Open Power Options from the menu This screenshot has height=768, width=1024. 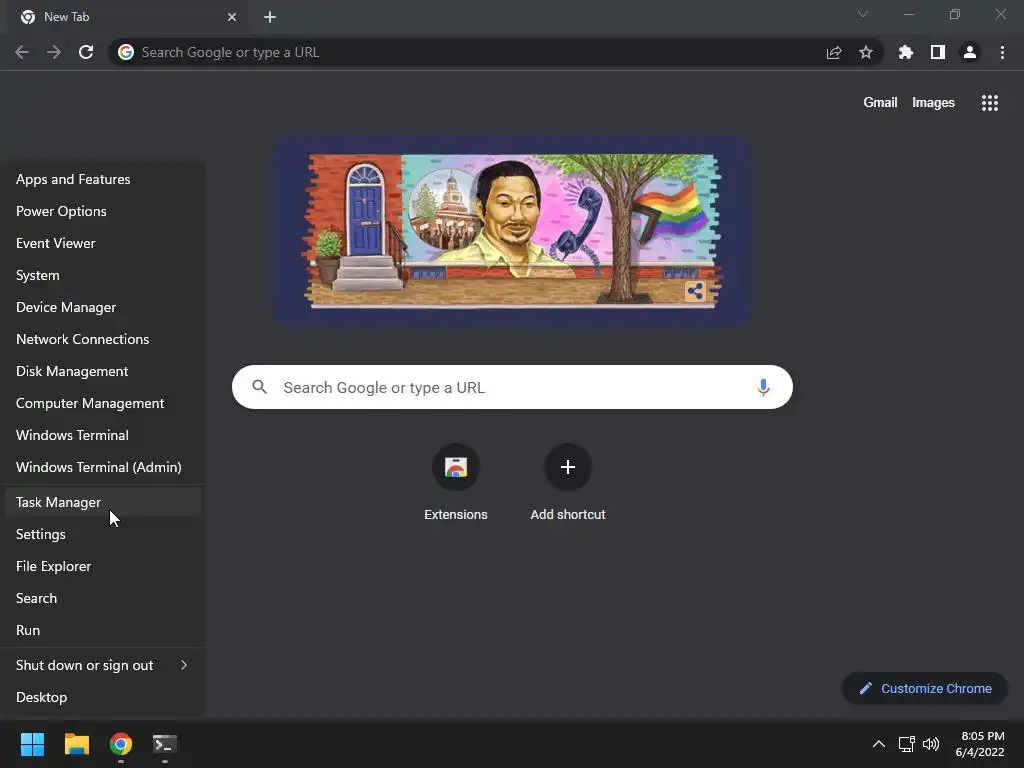(x=103, y=211)
